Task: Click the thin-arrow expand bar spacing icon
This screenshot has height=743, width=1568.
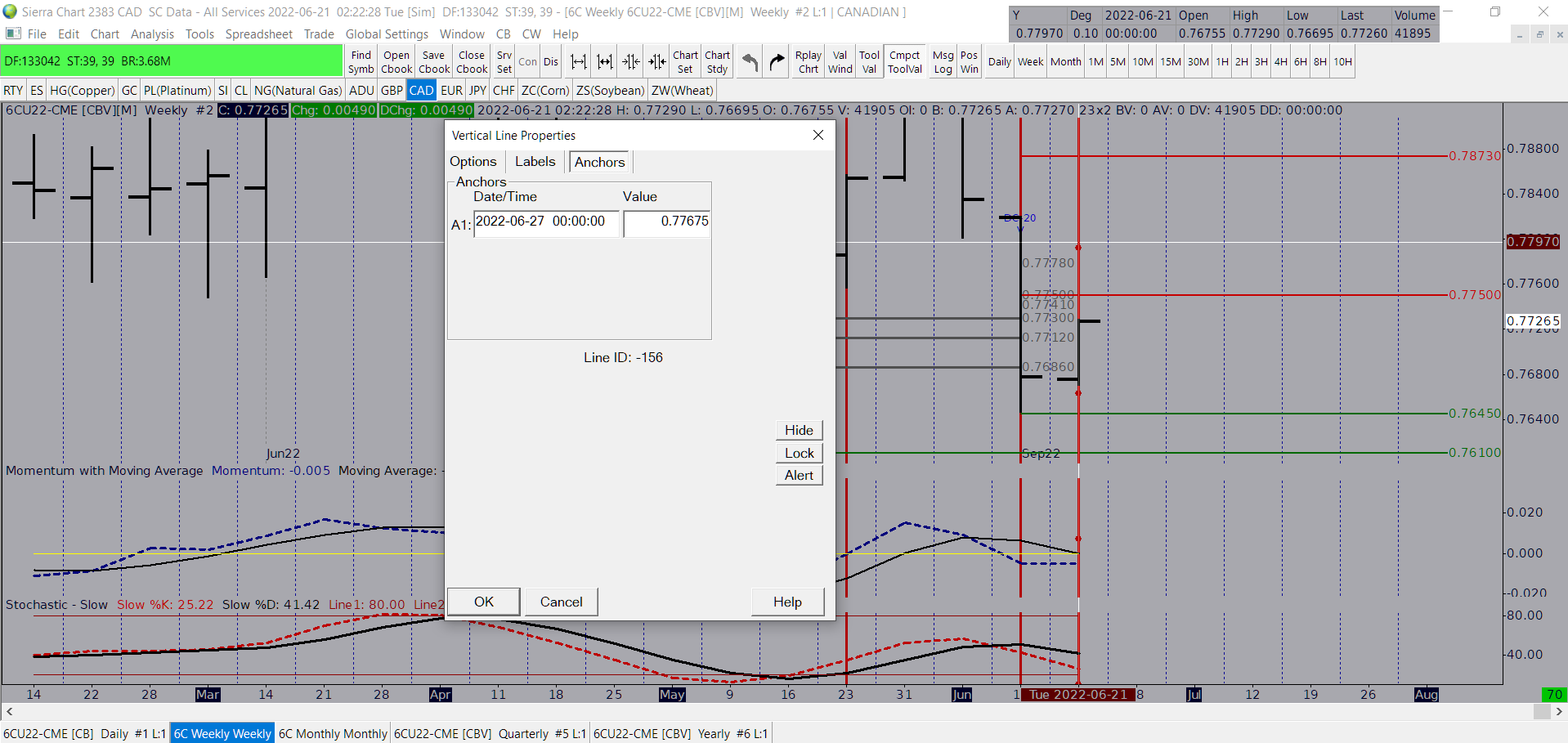Action: point(578,62)
